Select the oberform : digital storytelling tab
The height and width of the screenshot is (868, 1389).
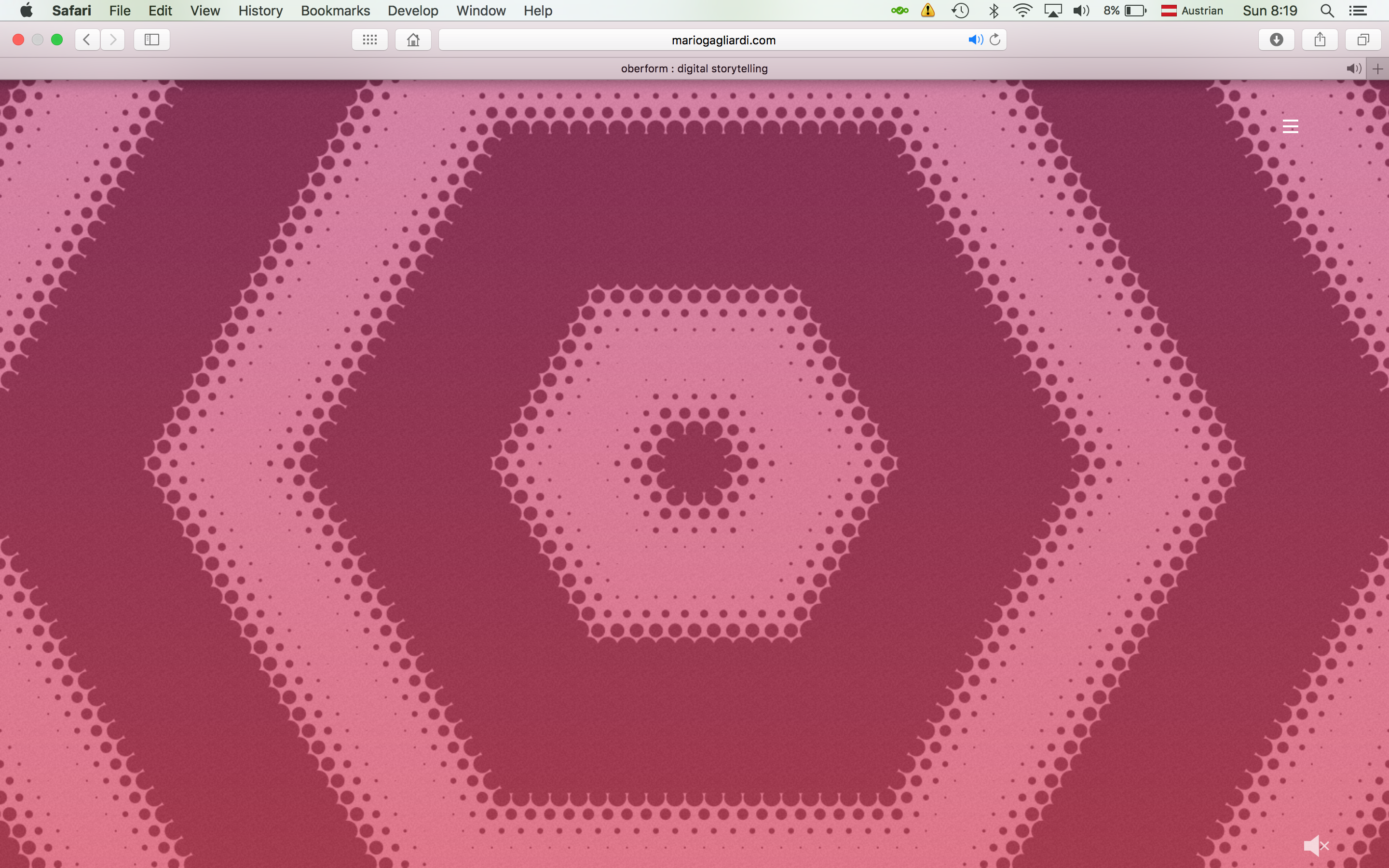point(694,69)
